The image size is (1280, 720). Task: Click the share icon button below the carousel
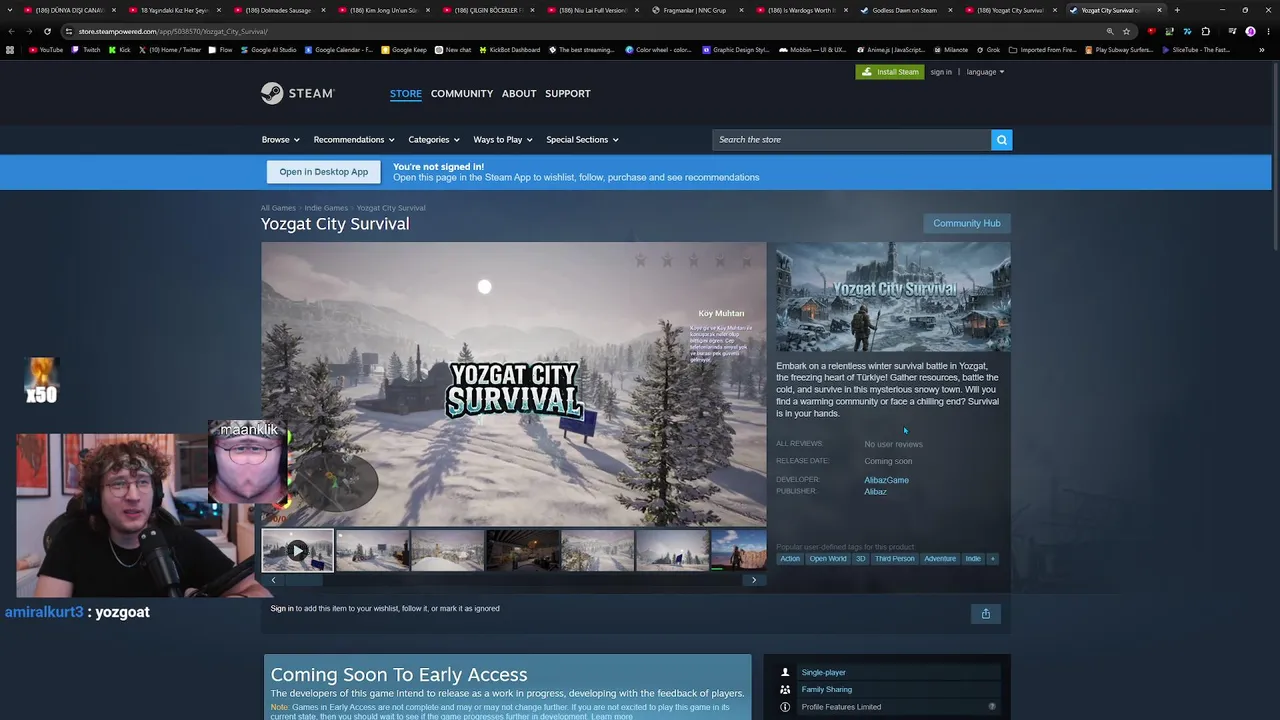click(x=985, y=614)
